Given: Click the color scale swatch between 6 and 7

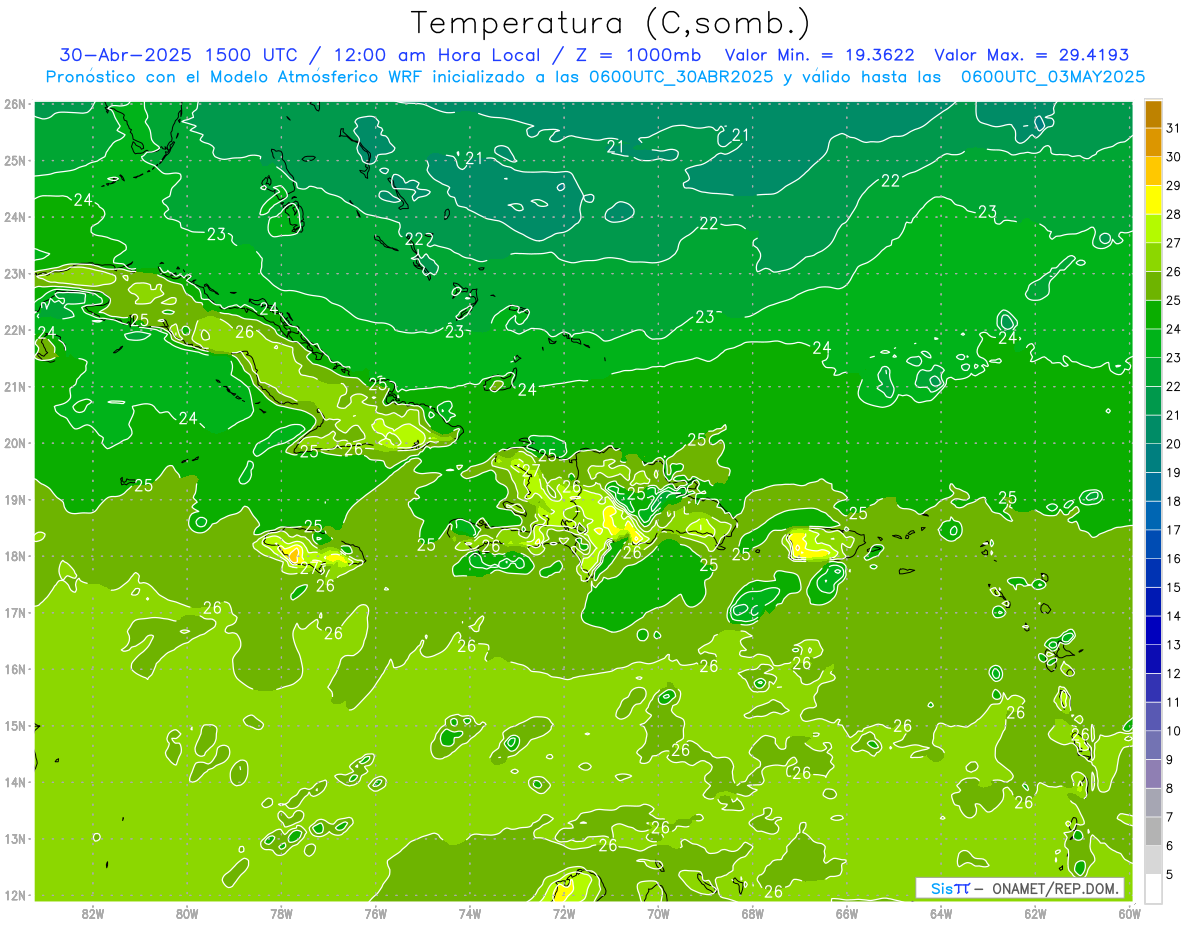Looking at the screenshot, I should [x=1153, y=831].
